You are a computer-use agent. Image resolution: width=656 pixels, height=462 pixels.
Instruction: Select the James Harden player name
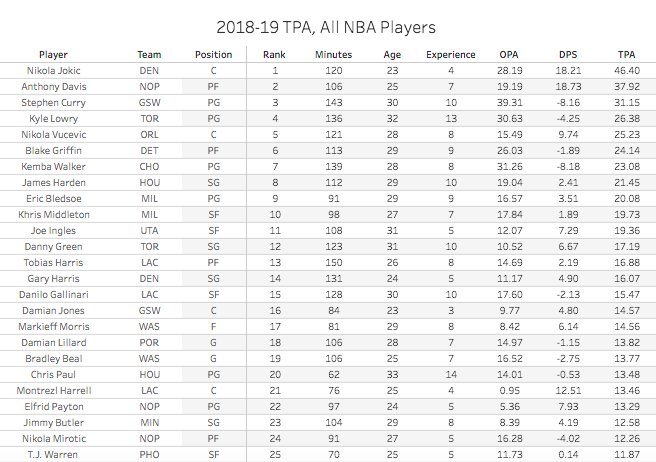point(53,182)
